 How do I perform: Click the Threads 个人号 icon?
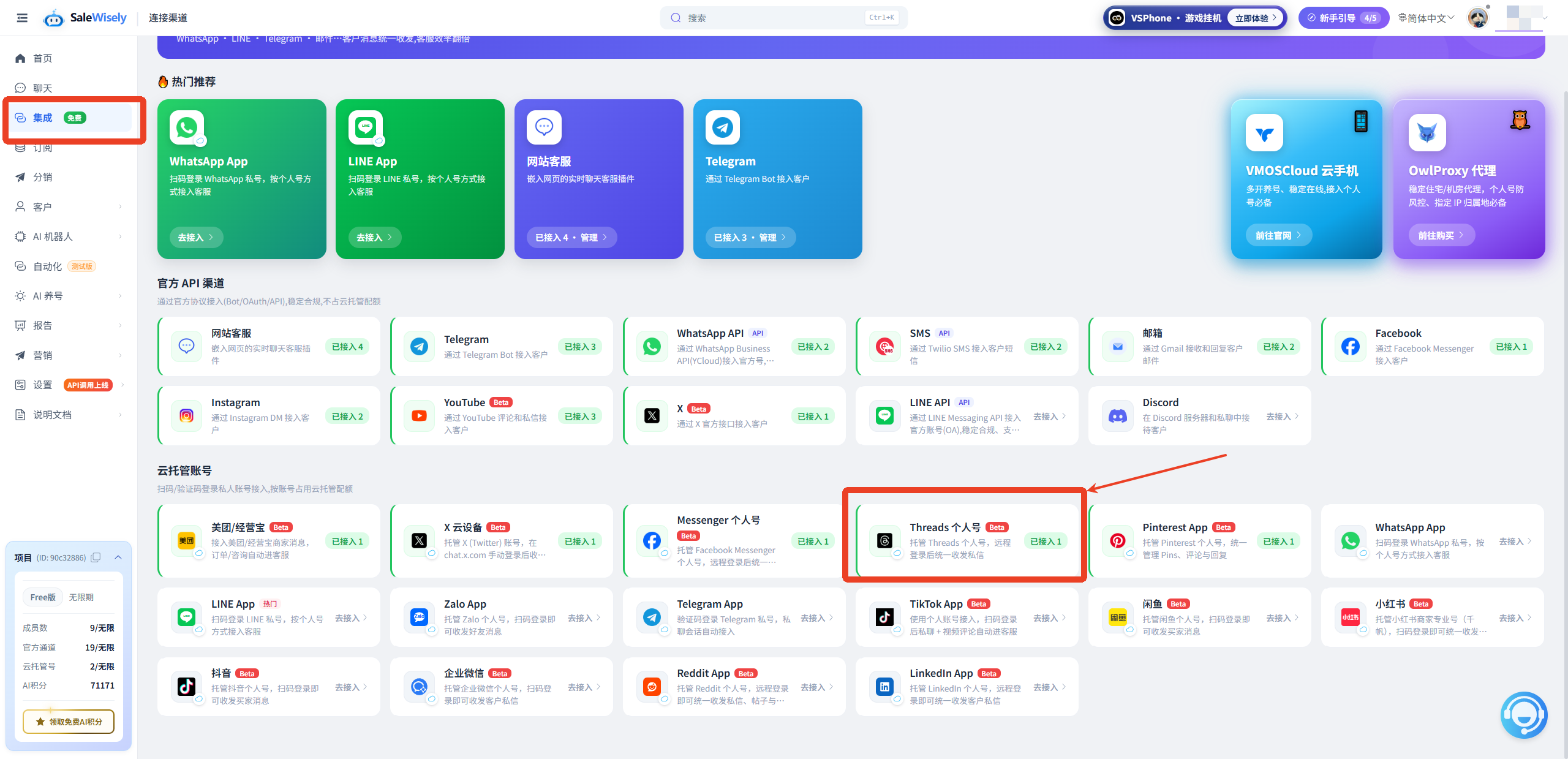884,541
